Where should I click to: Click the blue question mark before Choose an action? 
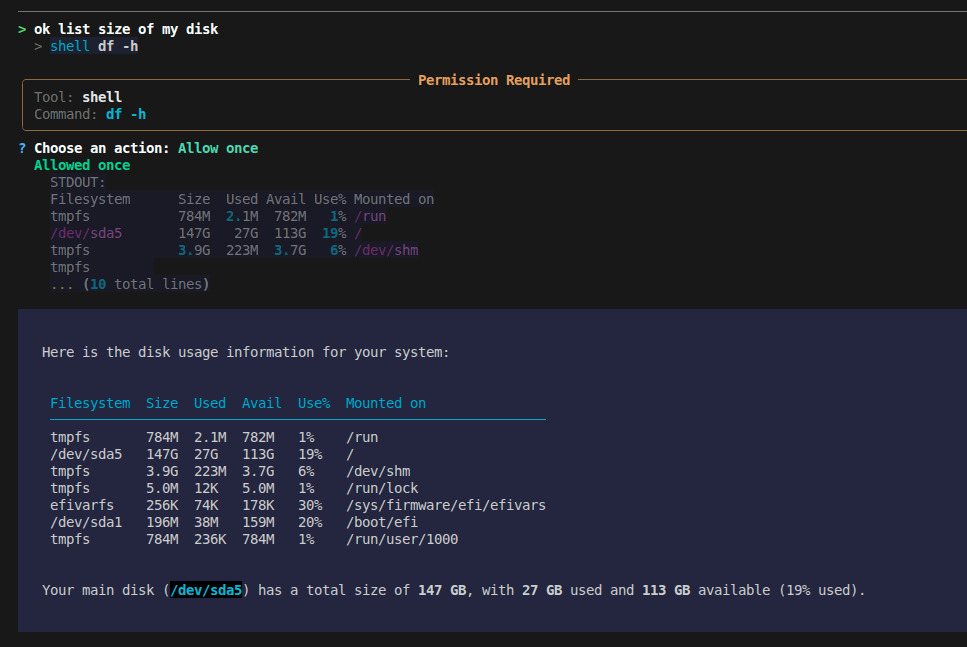tap(22, 148)
